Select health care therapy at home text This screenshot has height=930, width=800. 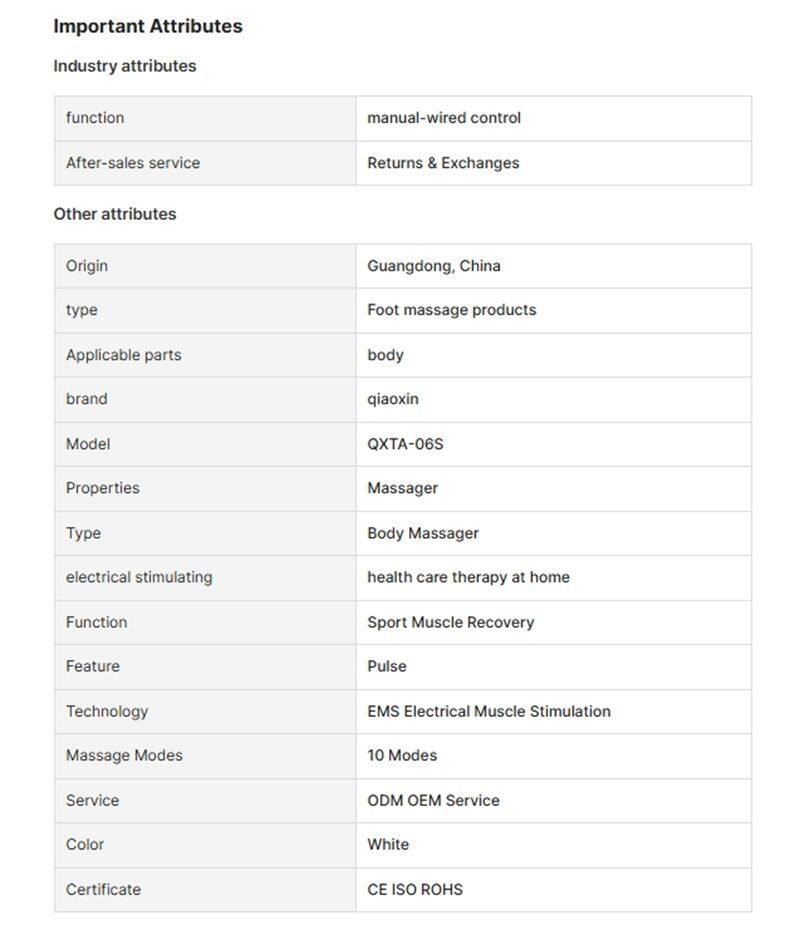[468, 577]
